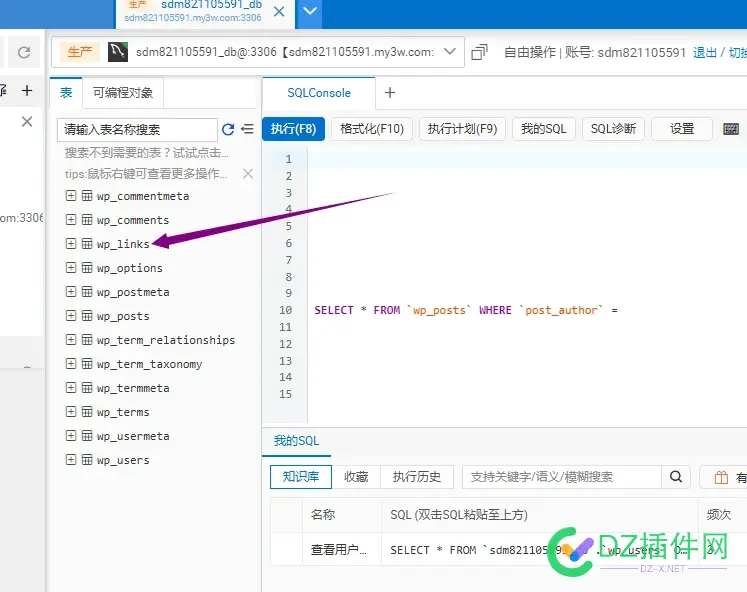Click the wp_terms table grid icon
Viewport: 747px width, 592px height.
click(x=87, y=411)
